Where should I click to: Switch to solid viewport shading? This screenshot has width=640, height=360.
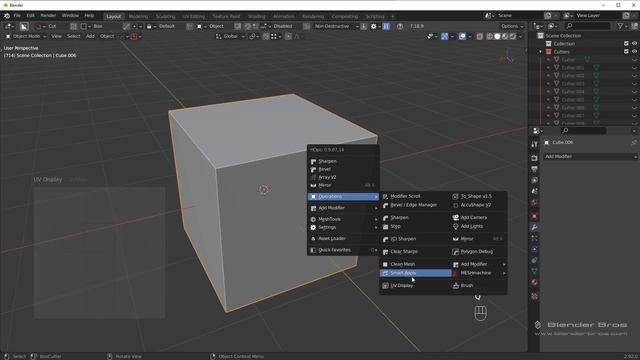coord(497,36)
